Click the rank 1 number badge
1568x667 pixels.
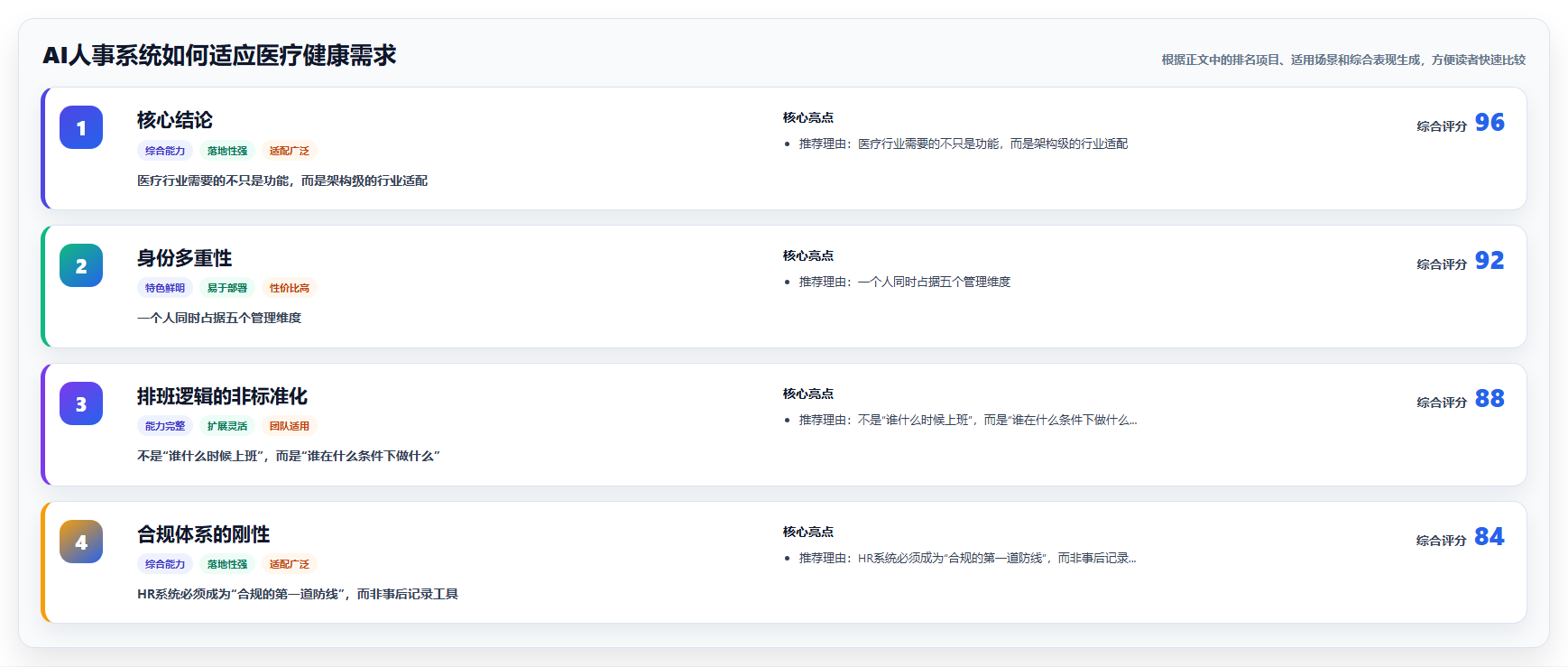pos(81,127)
